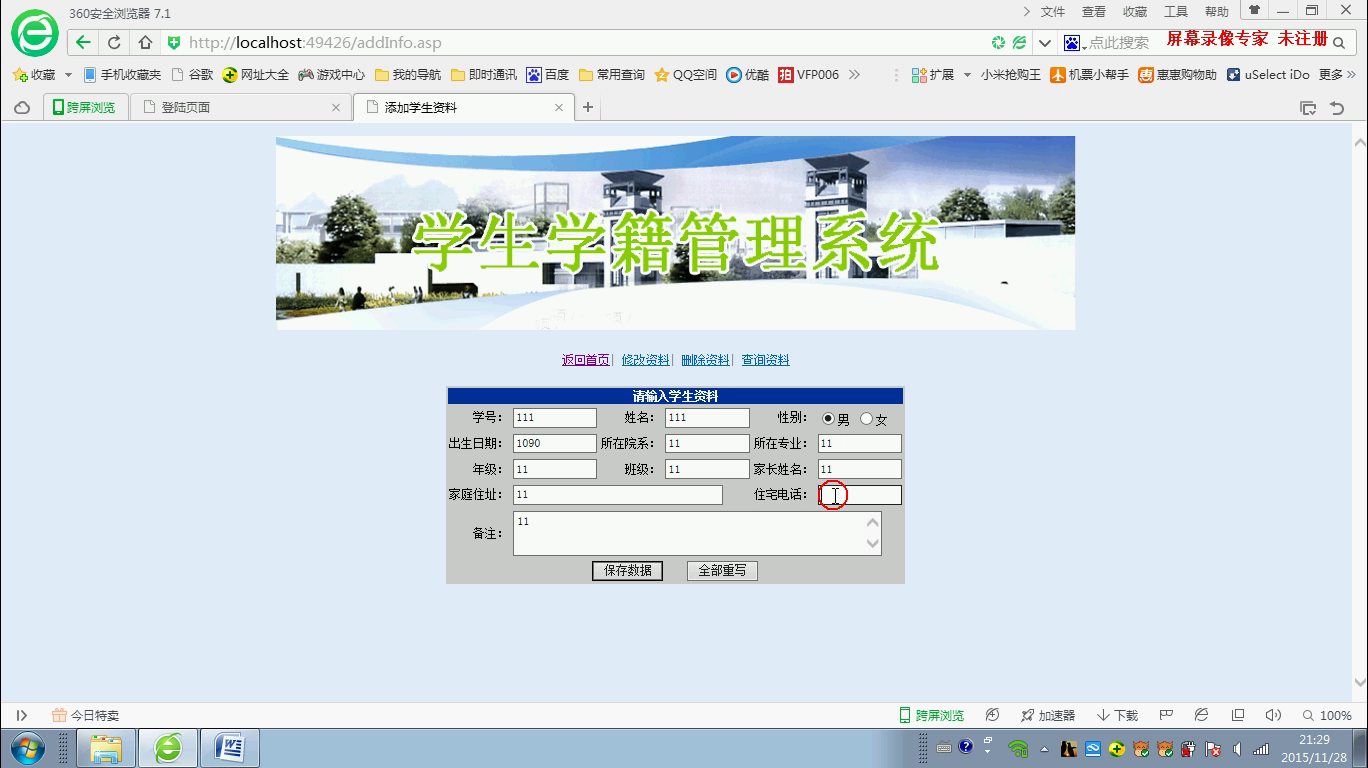Follow 查询资料 link
This screenshot has height=768, width=1368.
pos(766,360)
